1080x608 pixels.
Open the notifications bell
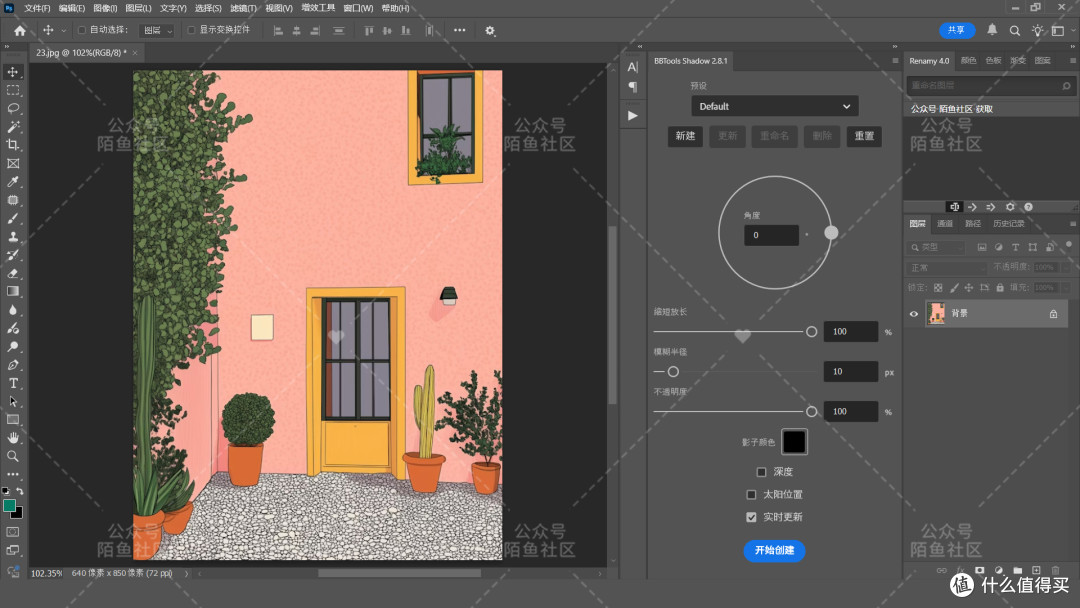click(x=992, y=30)
